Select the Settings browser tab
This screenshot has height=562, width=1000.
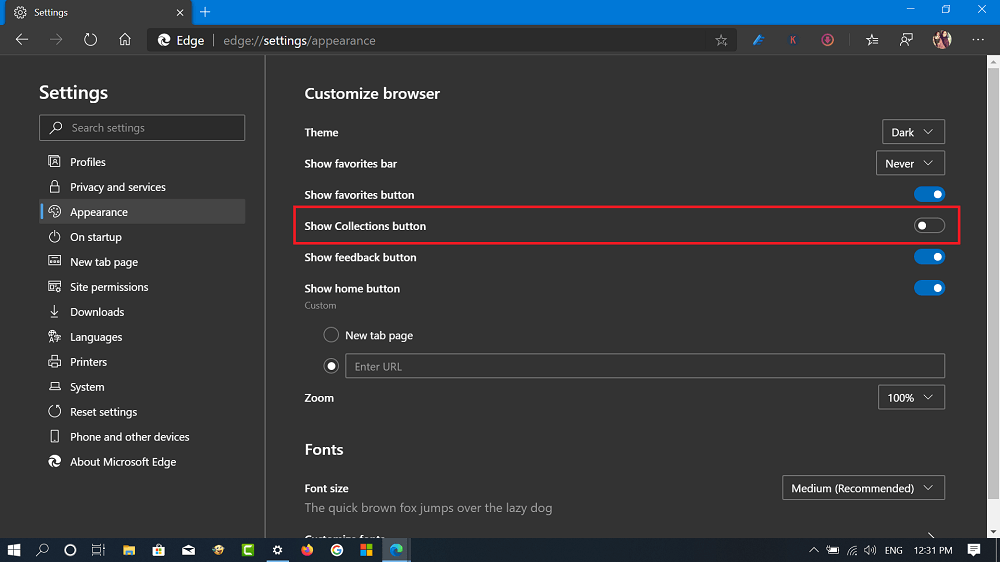98,12
